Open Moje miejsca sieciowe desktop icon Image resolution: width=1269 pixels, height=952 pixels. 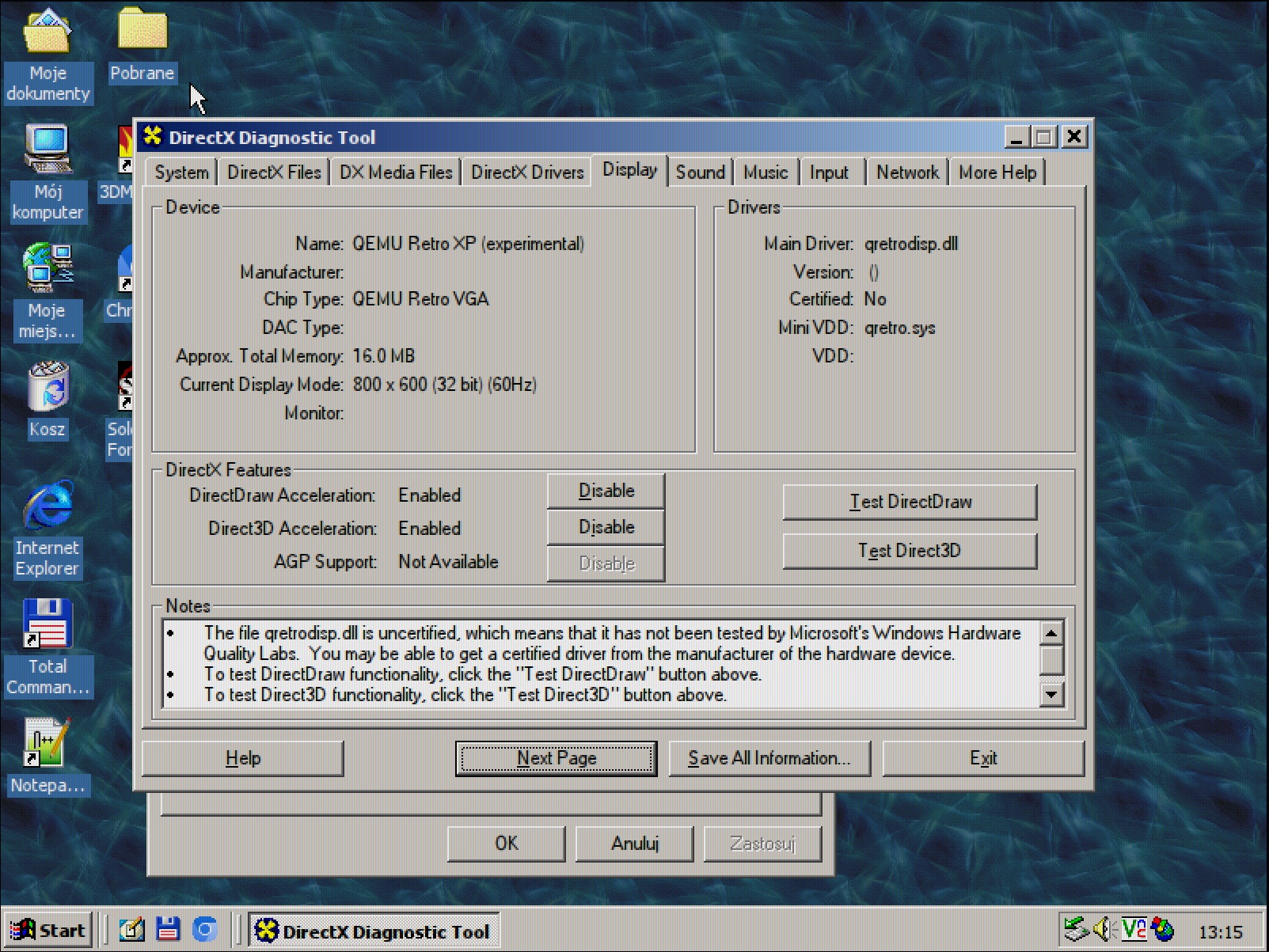(47, 291)
